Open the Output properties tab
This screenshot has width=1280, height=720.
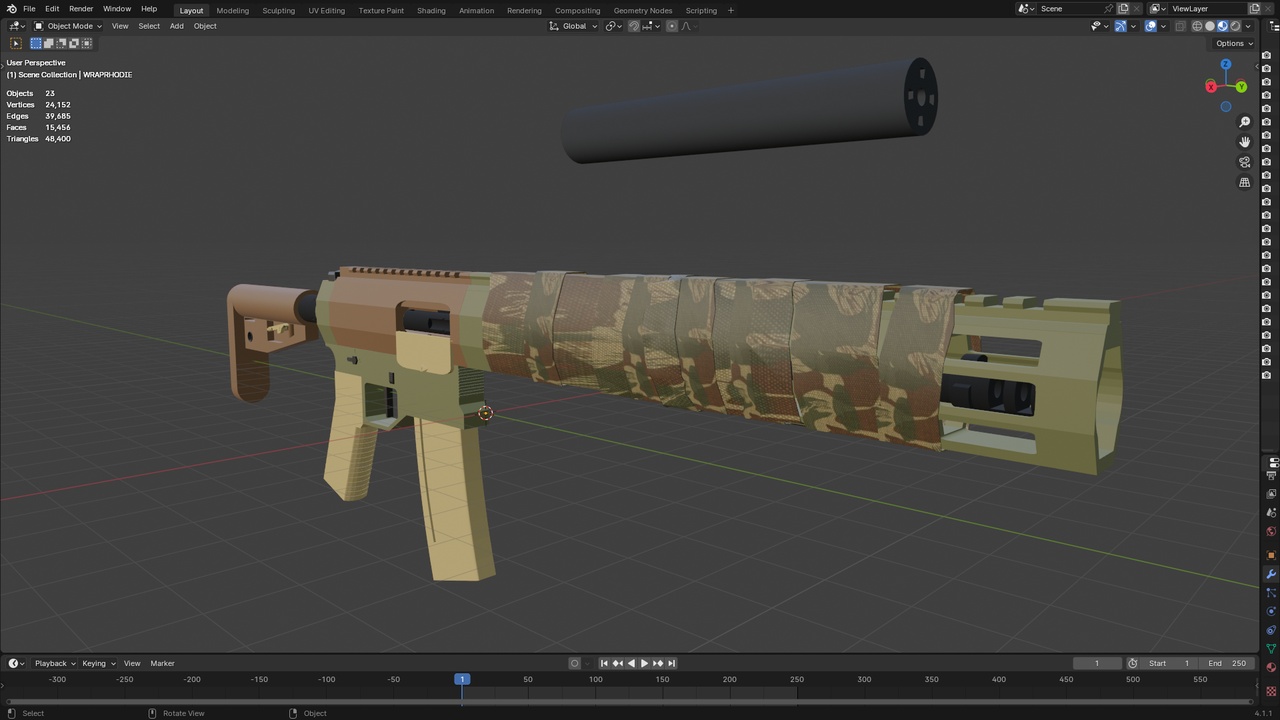click(x=1272, y=476)
